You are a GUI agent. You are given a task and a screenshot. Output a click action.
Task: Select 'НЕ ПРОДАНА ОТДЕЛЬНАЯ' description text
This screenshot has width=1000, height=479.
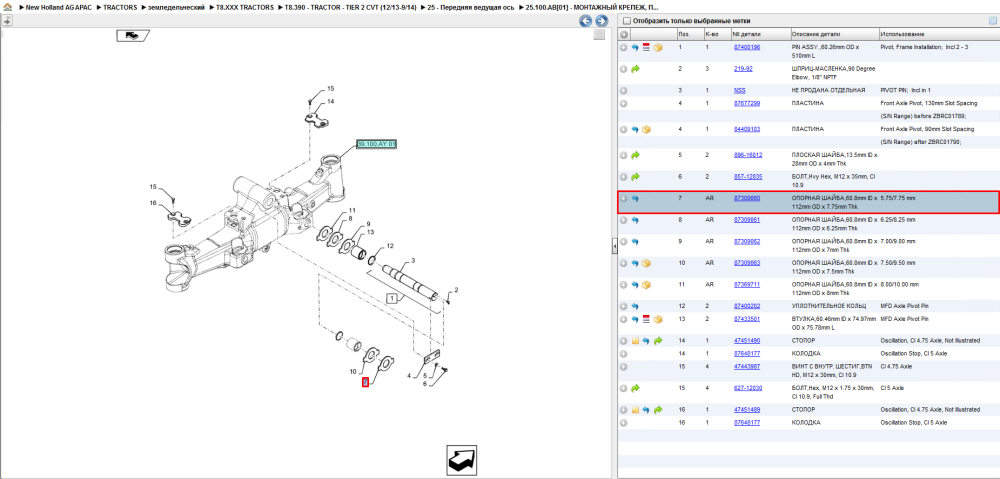coord(828,91)
